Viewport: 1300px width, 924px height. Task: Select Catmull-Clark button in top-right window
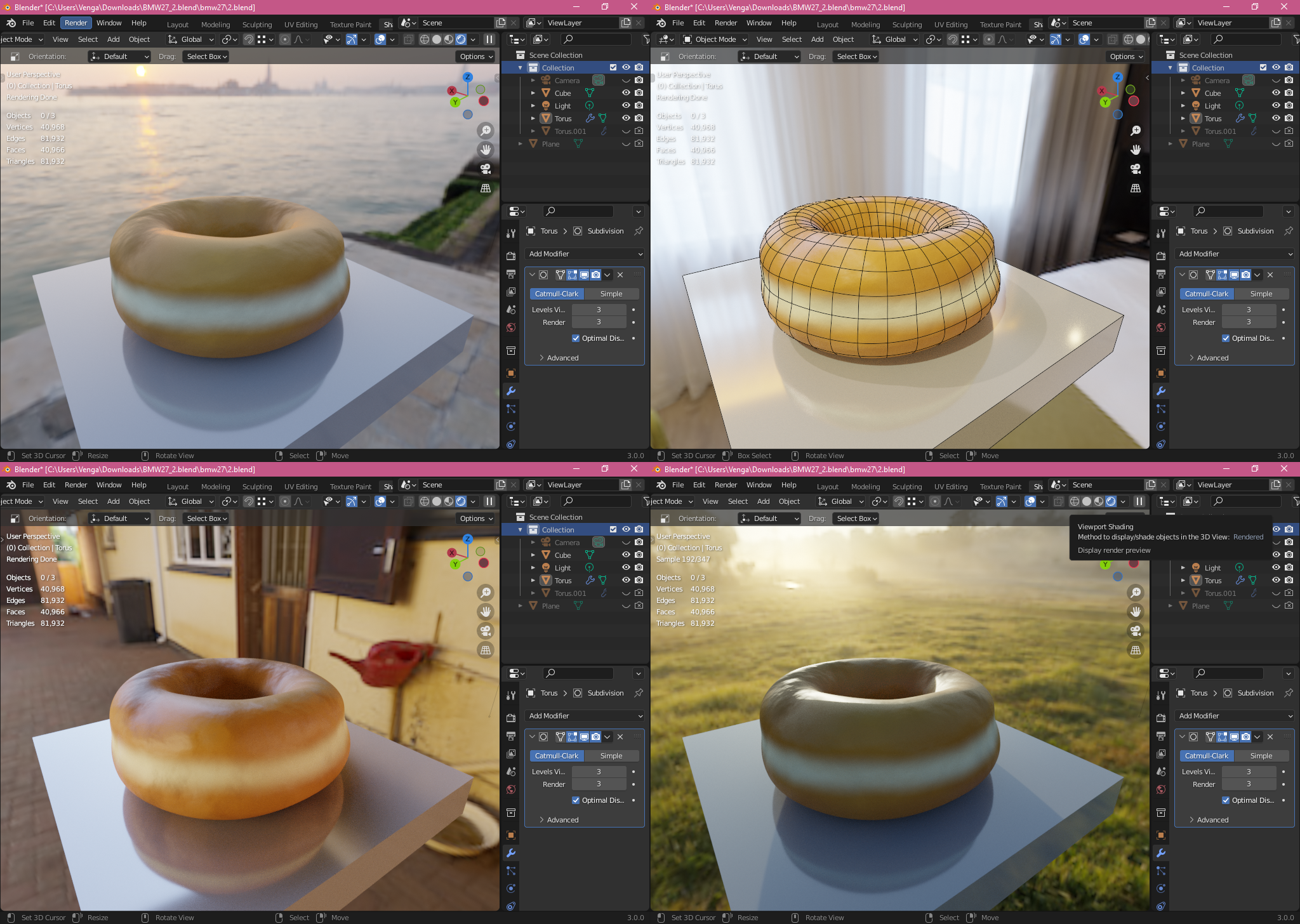1206,294
